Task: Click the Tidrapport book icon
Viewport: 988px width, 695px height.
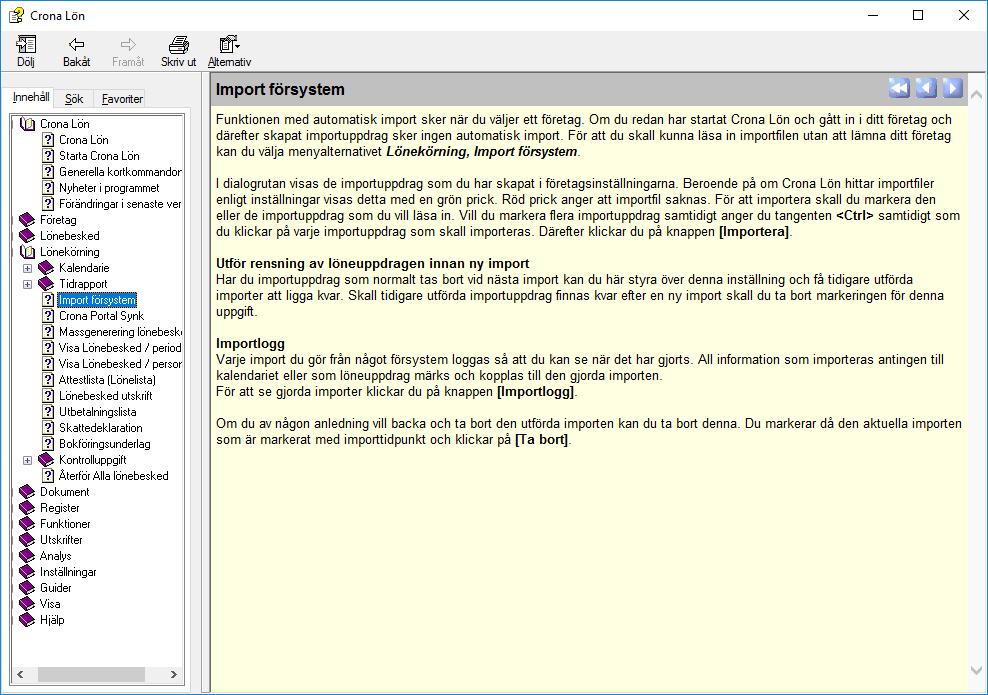Action: click(x=46, y=284)
